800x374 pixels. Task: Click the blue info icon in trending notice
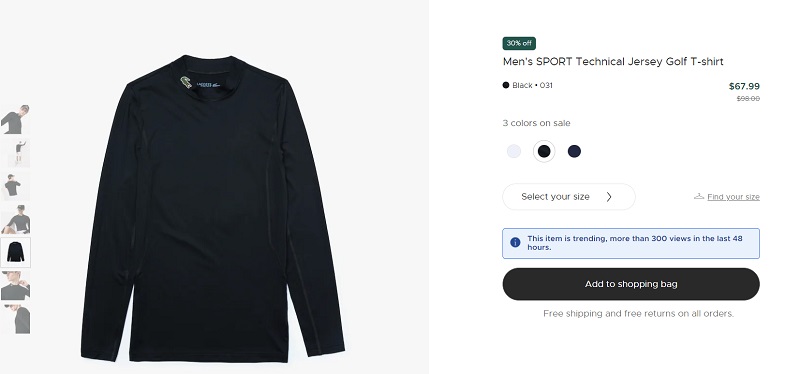pos(515,242)
